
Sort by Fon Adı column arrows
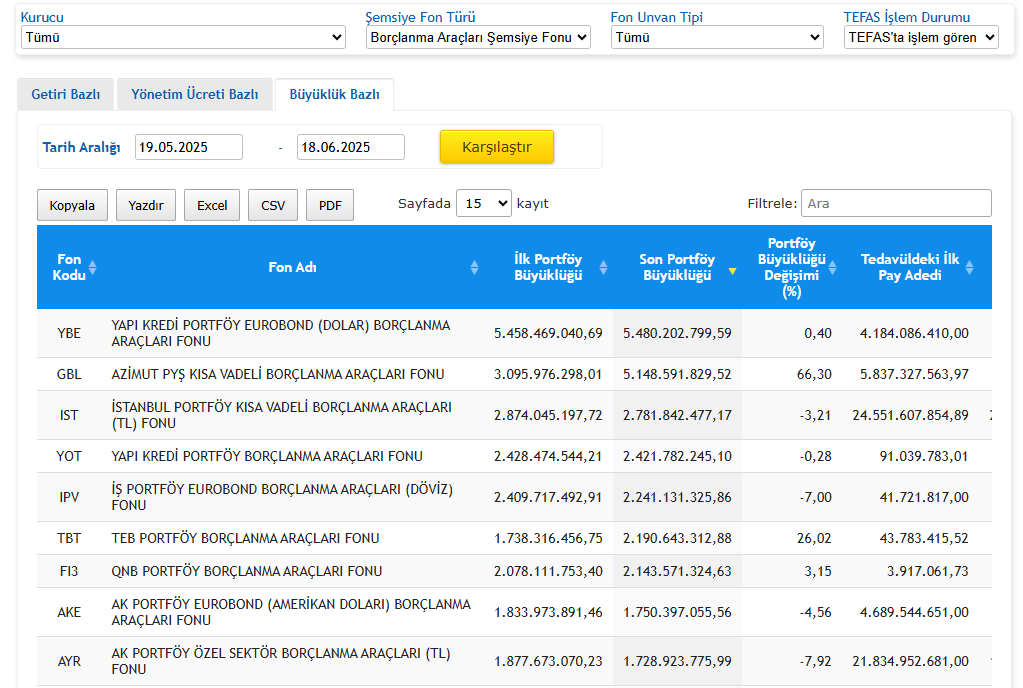474,267
